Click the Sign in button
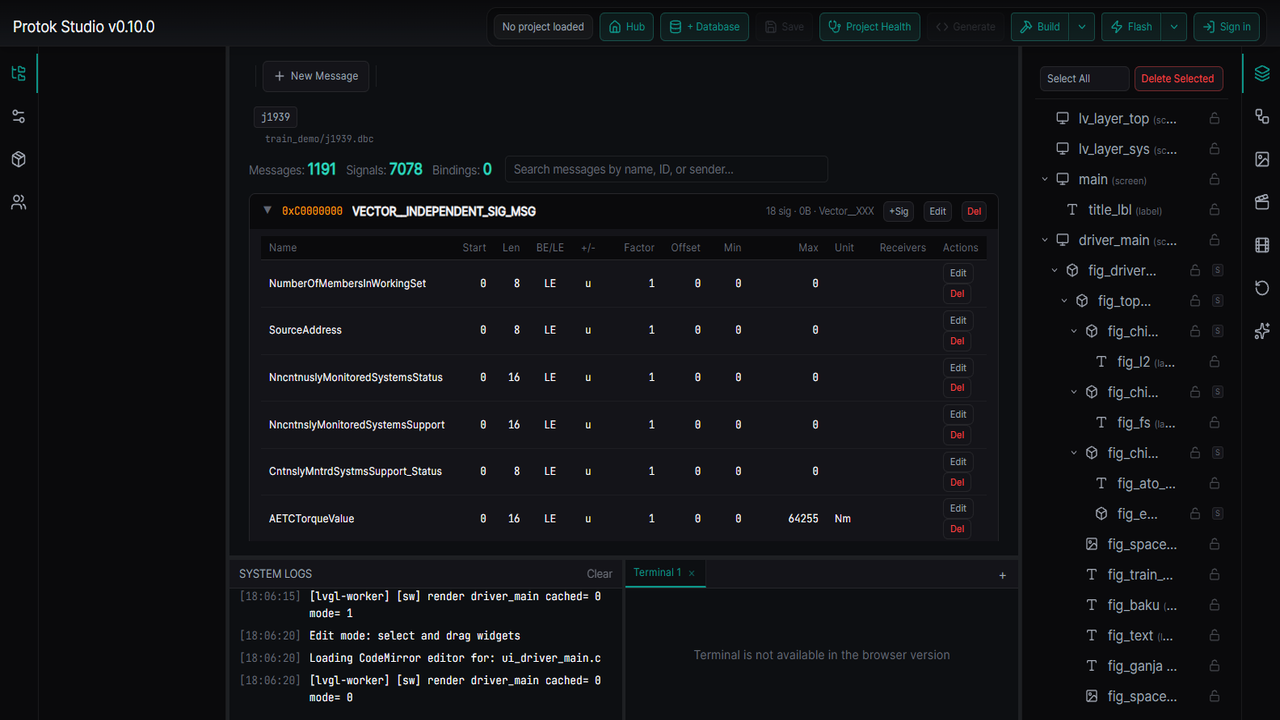1280x720 pixels. (1226, 27)
